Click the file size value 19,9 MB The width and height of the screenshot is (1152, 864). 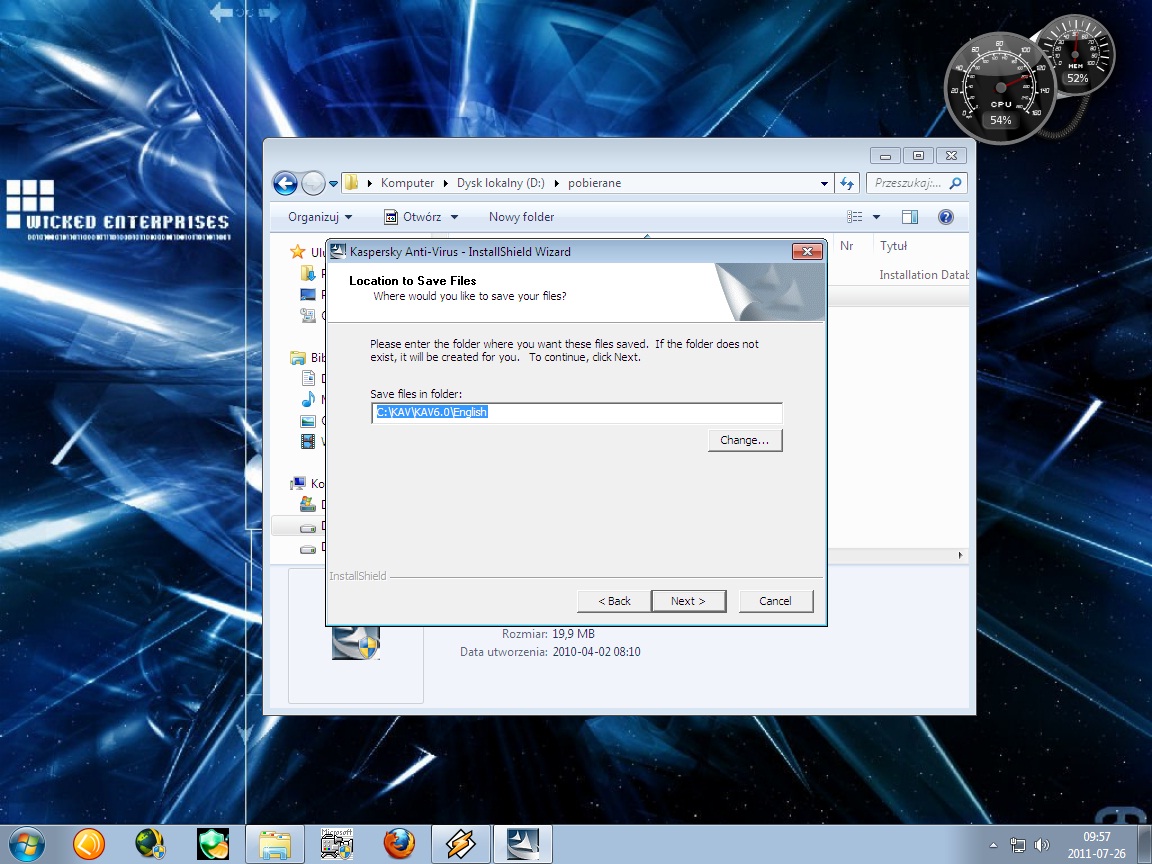pyautogui.click(x=573, y=634)
